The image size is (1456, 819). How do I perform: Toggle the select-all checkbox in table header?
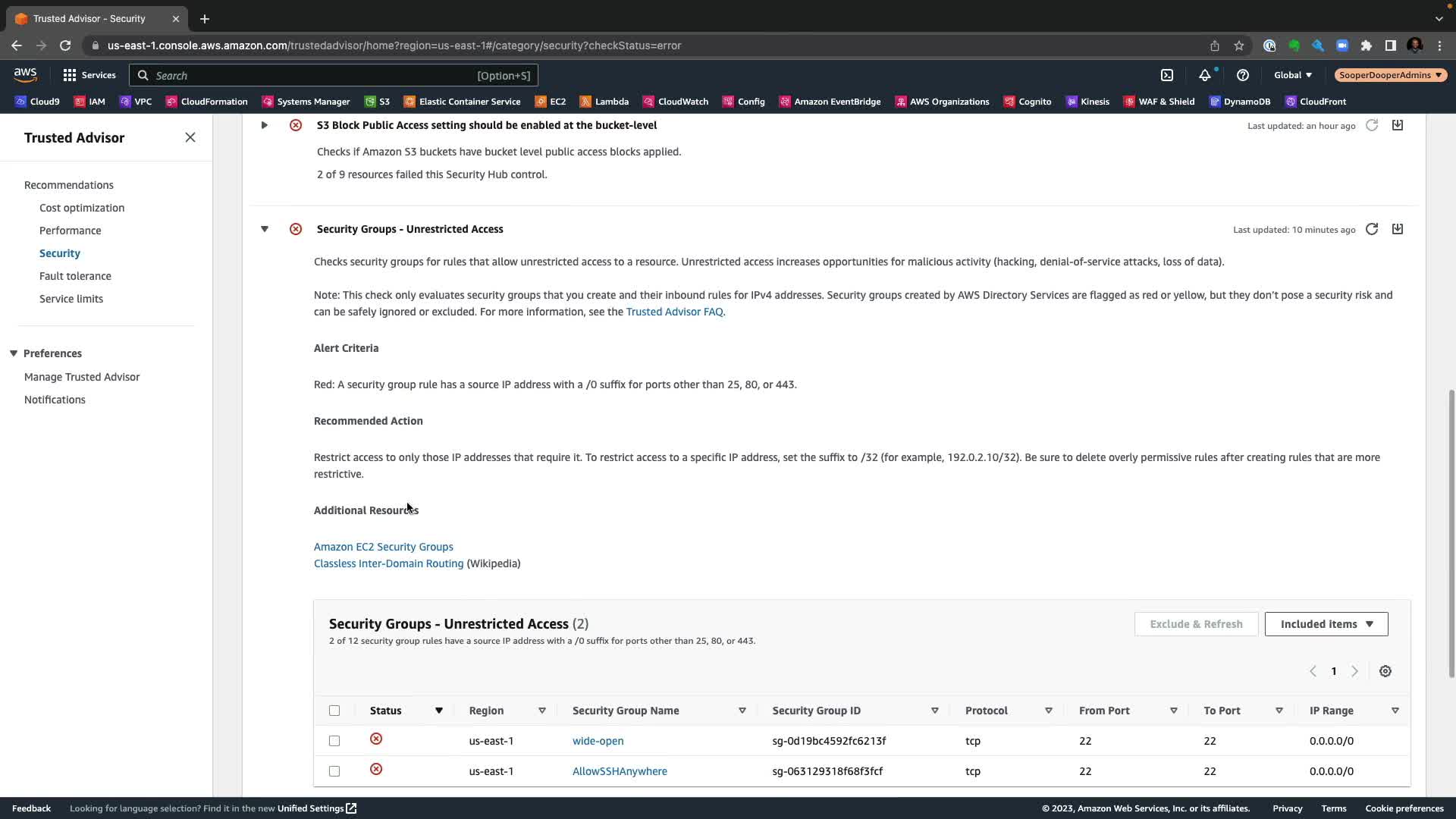click(334, 711)
